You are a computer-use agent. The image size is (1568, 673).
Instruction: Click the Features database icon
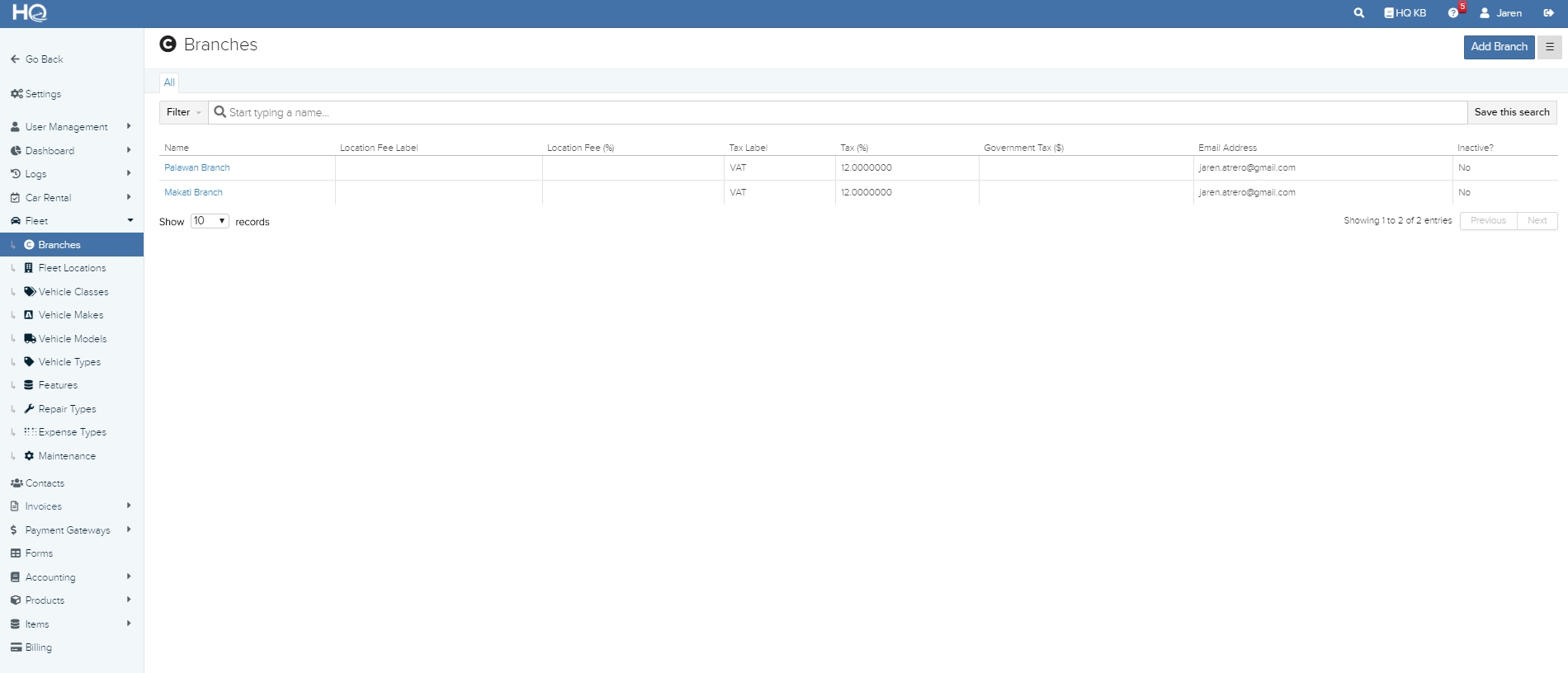(29, 385)
